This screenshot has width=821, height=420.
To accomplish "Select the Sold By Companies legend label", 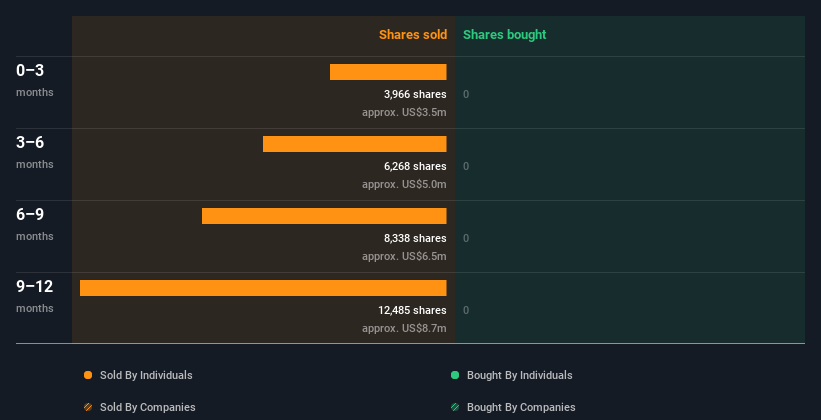I will [148, 407].
